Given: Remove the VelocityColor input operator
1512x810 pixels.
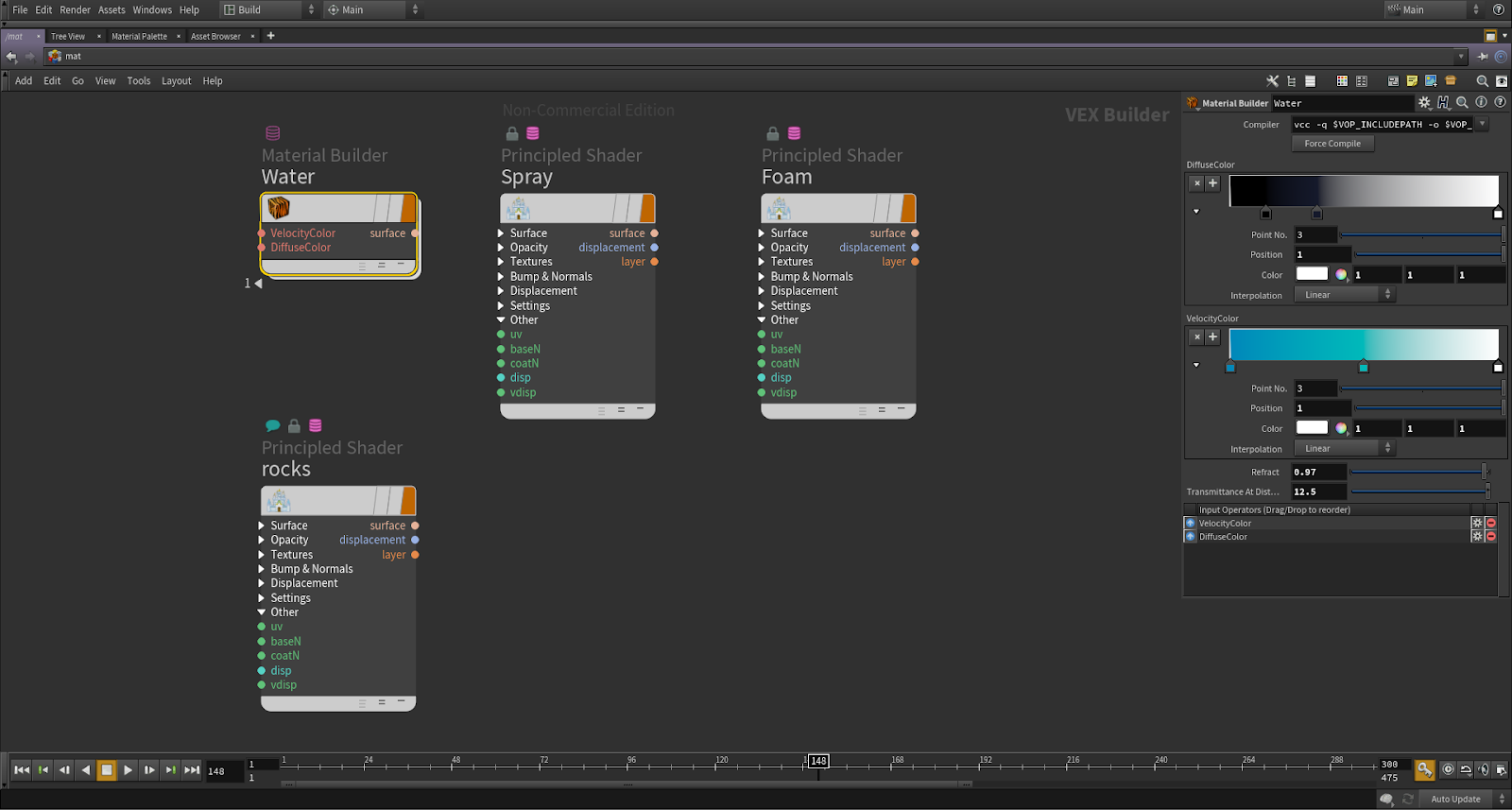Looking at the screenshot, I should coord(1491,523).
